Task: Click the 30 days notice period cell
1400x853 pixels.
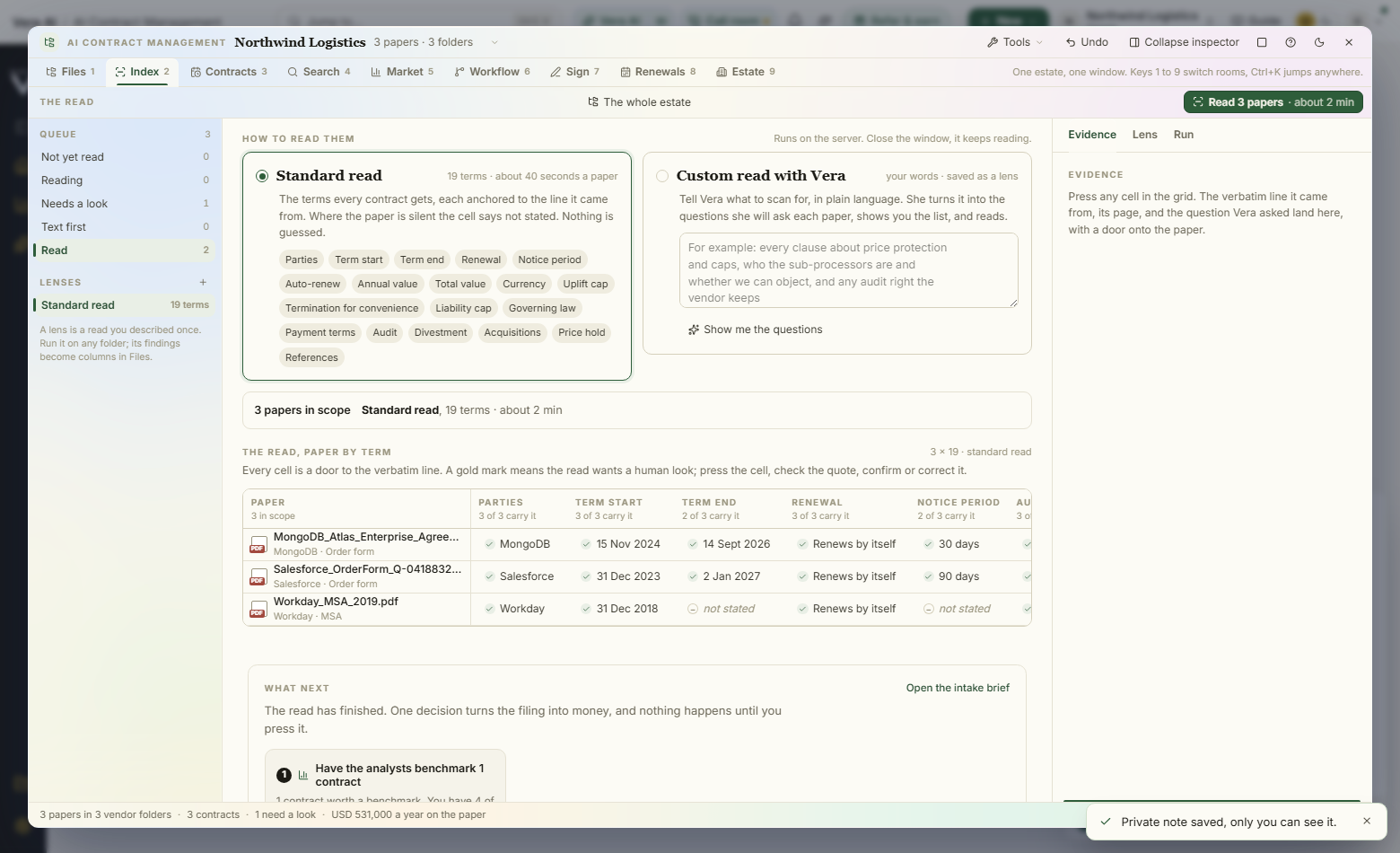Action: 950,544
